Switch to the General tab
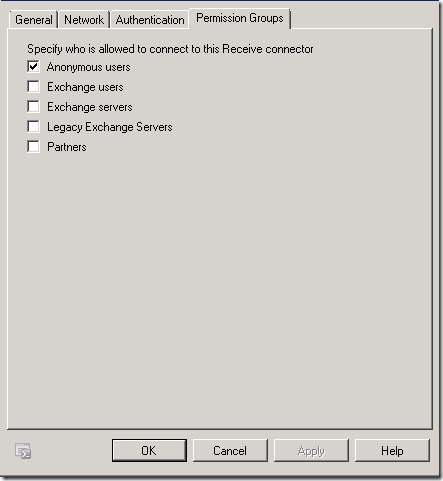443x481 pixels. point(34,20)
